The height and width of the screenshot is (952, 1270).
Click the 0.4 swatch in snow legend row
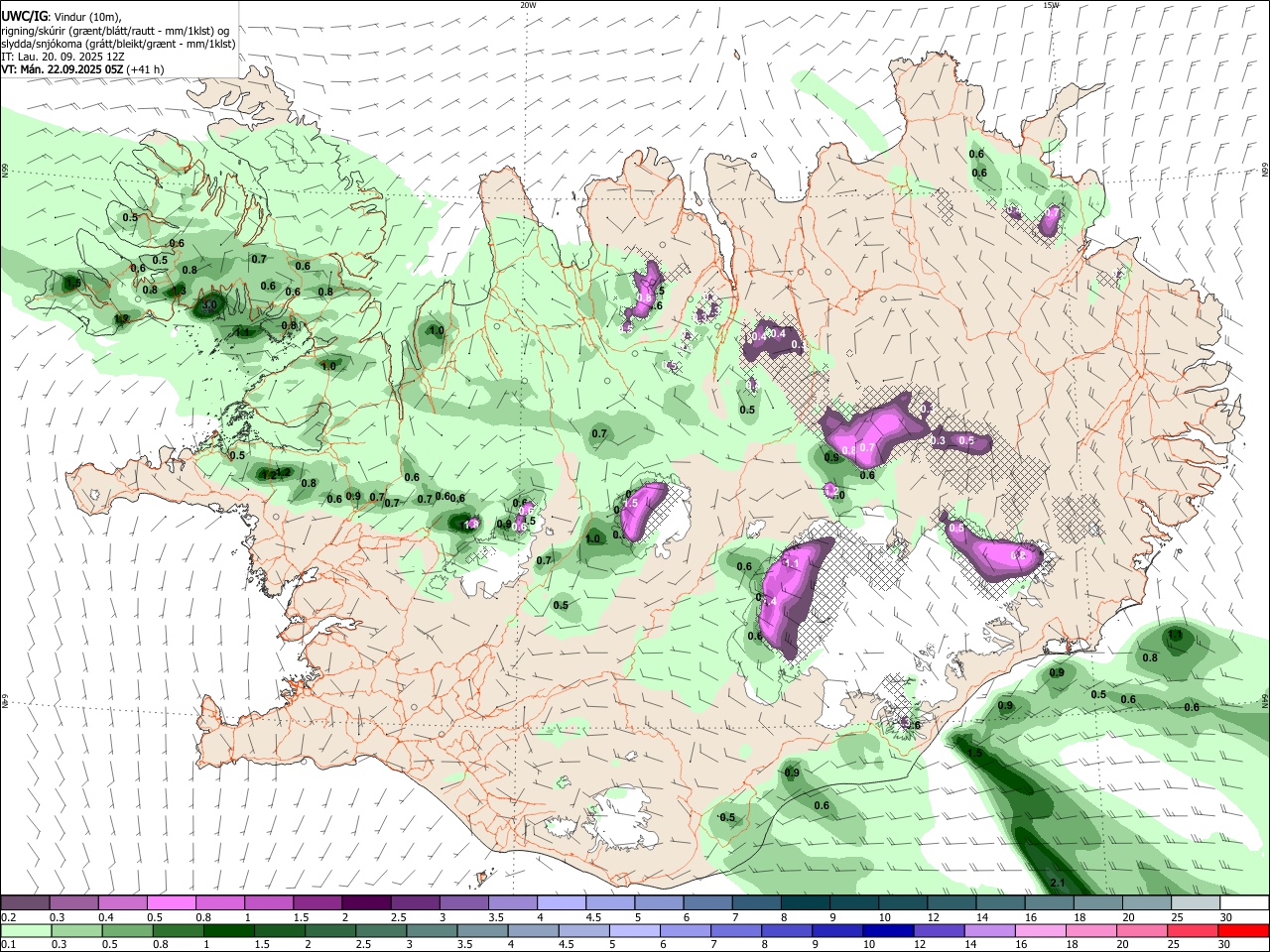point(123,903)
